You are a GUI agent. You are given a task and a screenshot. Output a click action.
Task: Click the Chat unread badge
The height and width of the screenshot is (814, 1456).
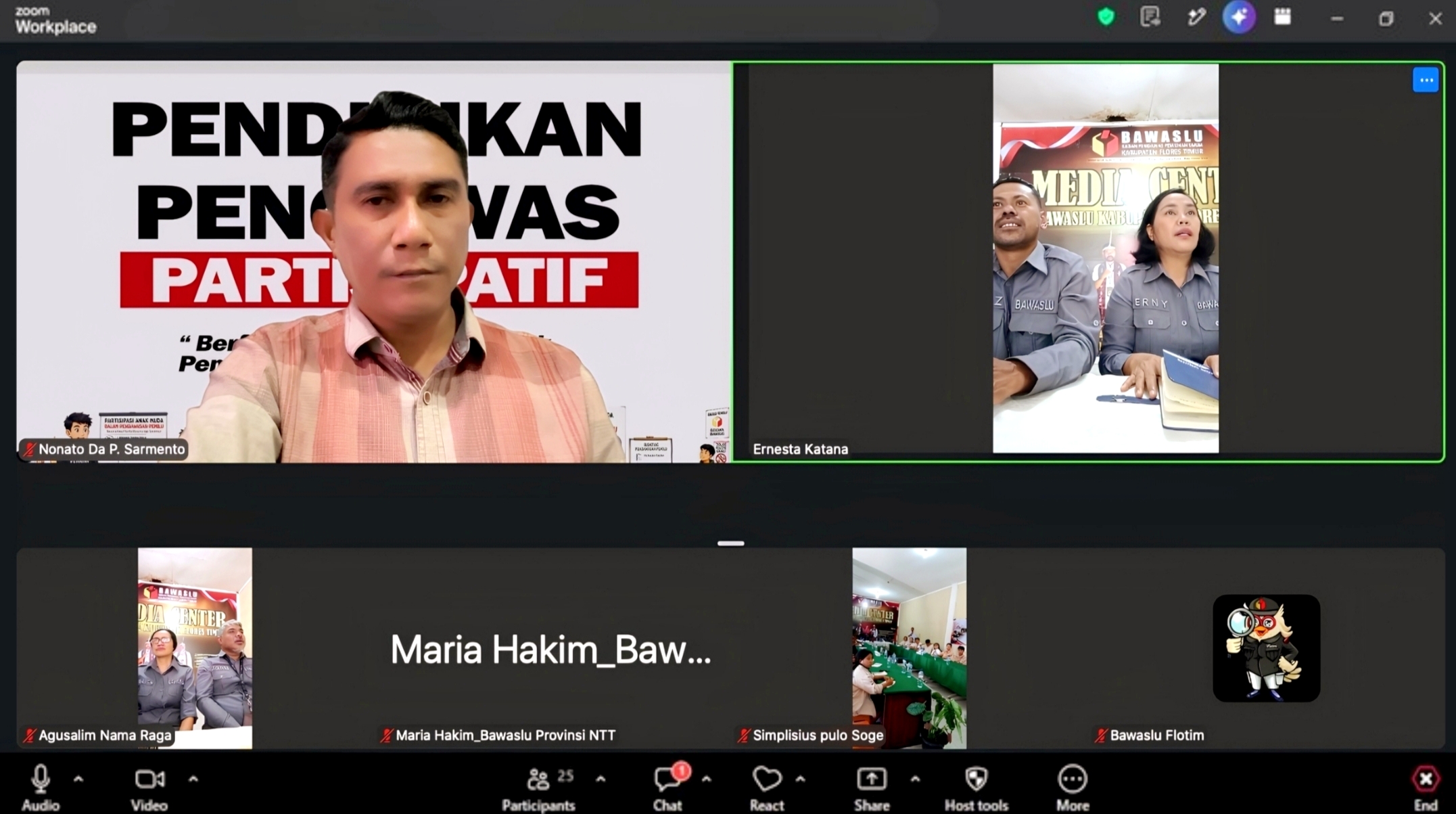682,771
